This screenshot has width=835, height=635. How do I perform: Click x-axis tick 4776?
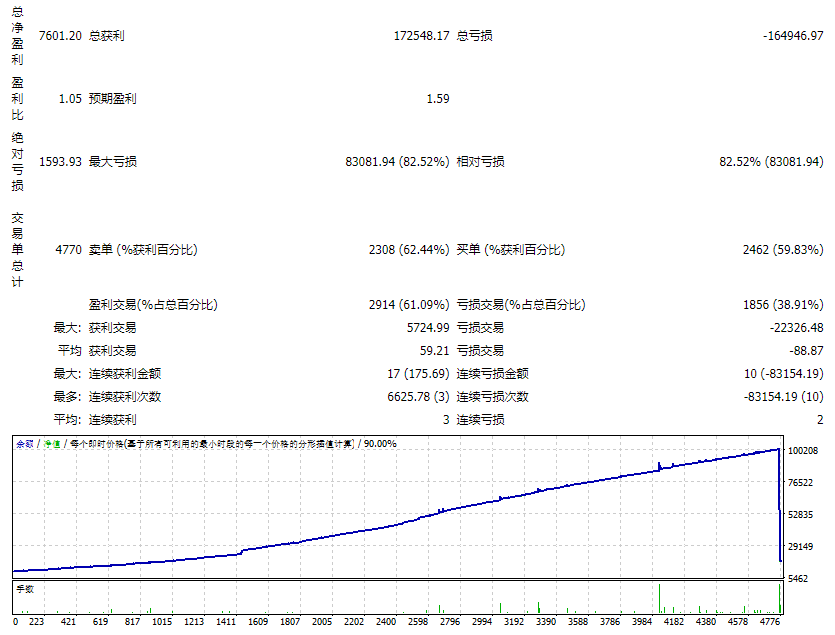tap(769, 622)
